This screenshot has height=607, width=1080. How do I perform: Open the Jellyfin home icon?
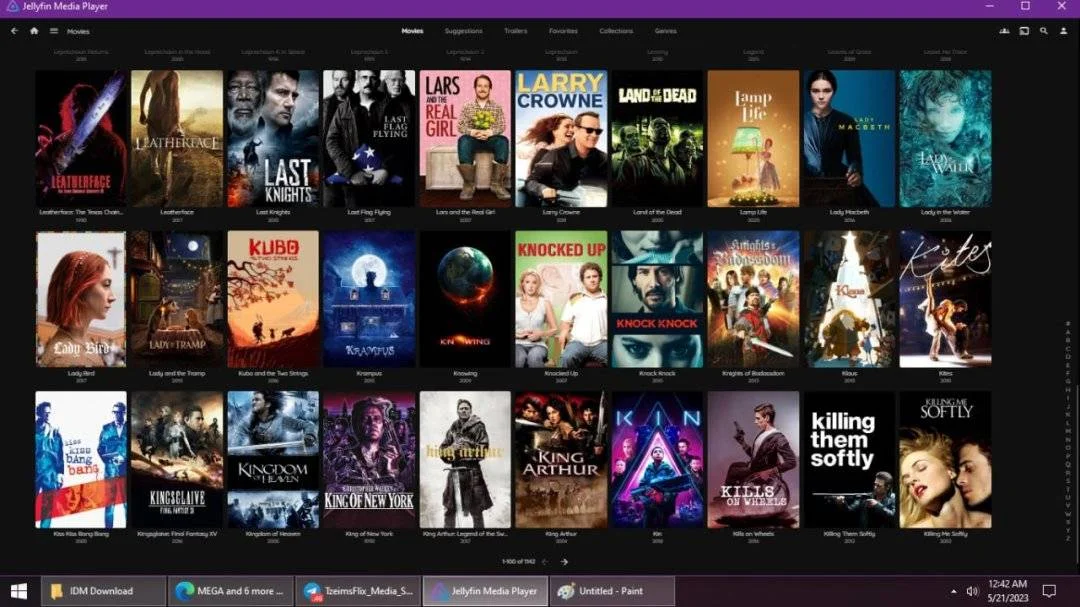pyautogui.click(x=34, y=31)
